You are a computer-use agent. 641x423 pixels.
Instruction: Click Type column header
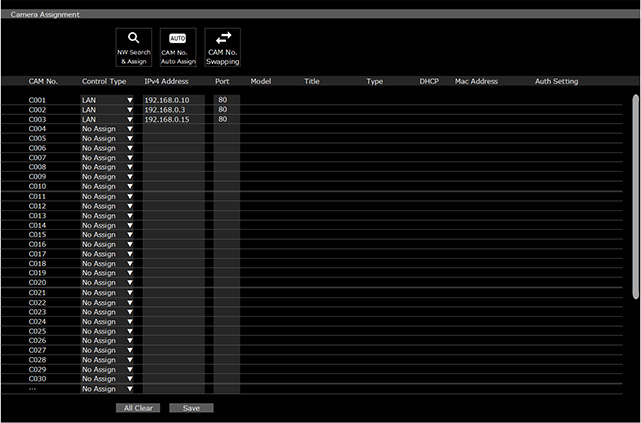click(374, 81)
